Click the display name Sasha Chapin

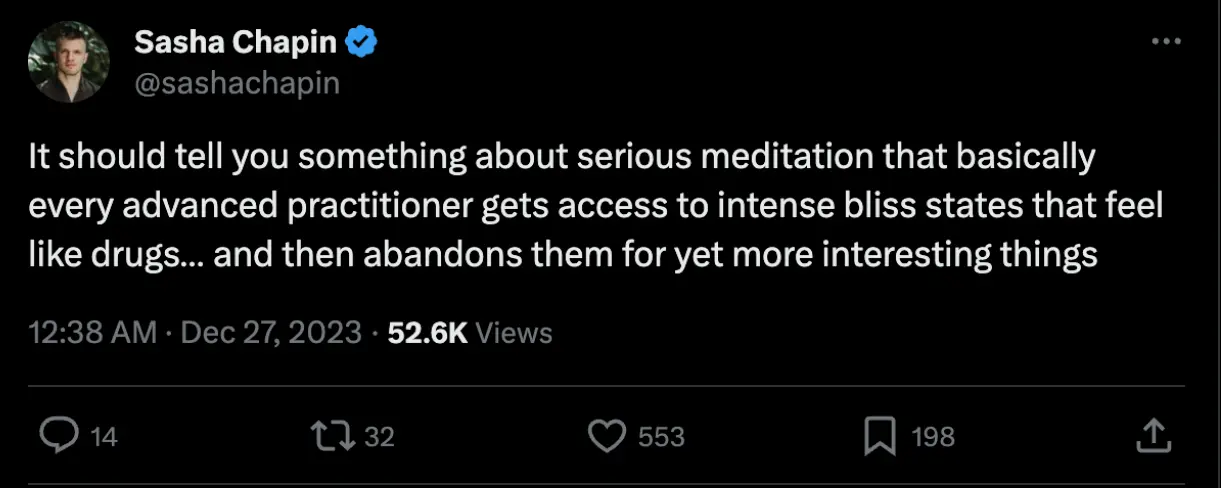[x=236, y=43]
